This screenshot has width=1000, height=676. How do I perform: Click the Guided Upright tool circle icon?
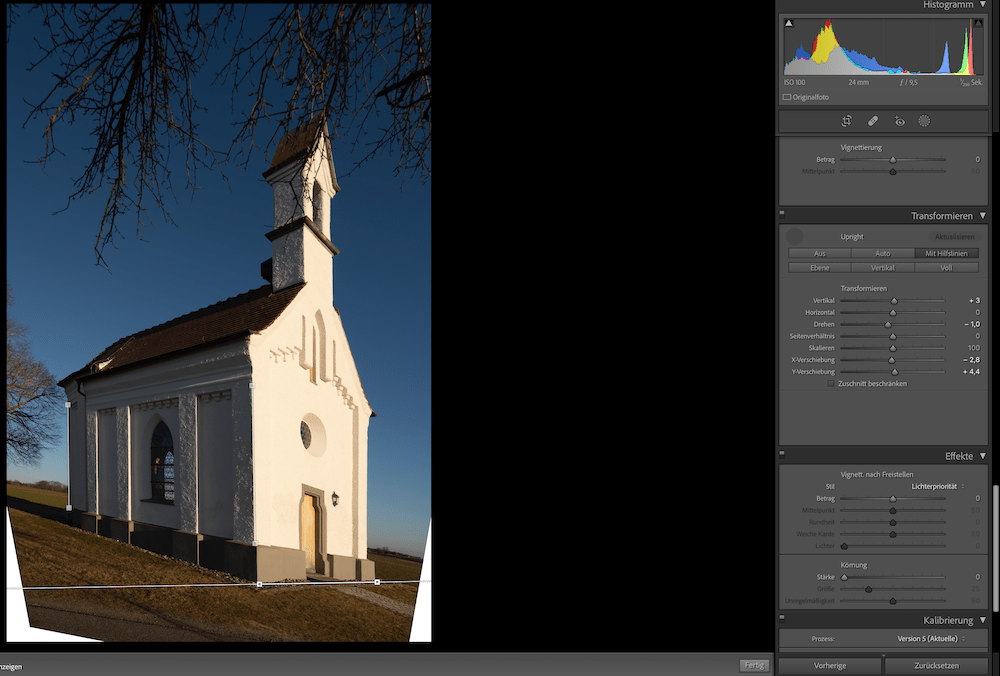[795, 236]
